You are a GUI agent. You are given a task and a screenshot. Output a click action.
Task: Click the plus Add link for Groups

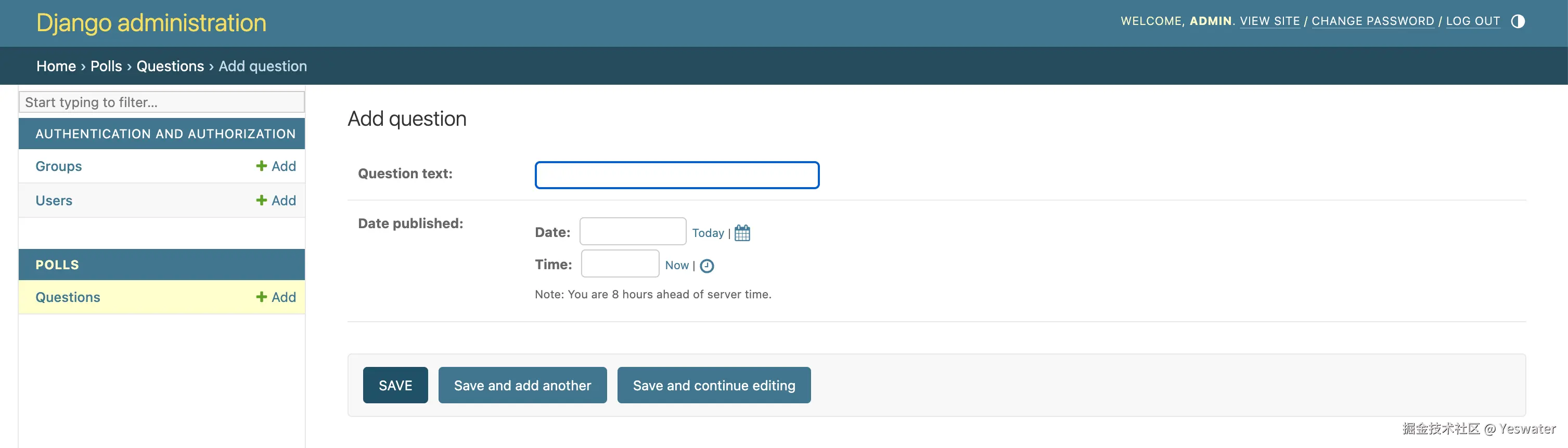click(276, 166)
